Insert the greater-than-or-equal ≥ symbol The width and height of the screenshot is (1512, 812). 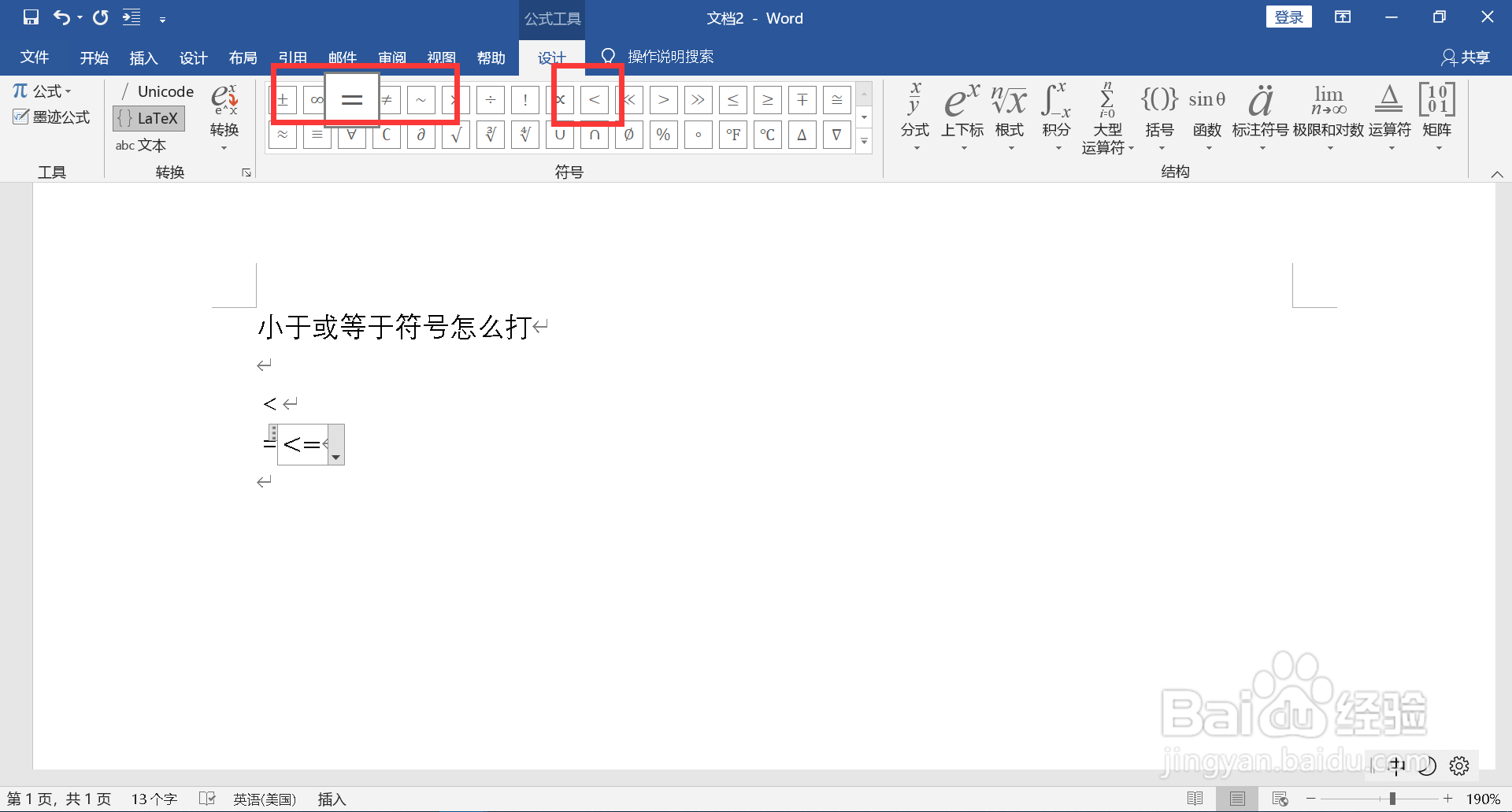(768, 100)
